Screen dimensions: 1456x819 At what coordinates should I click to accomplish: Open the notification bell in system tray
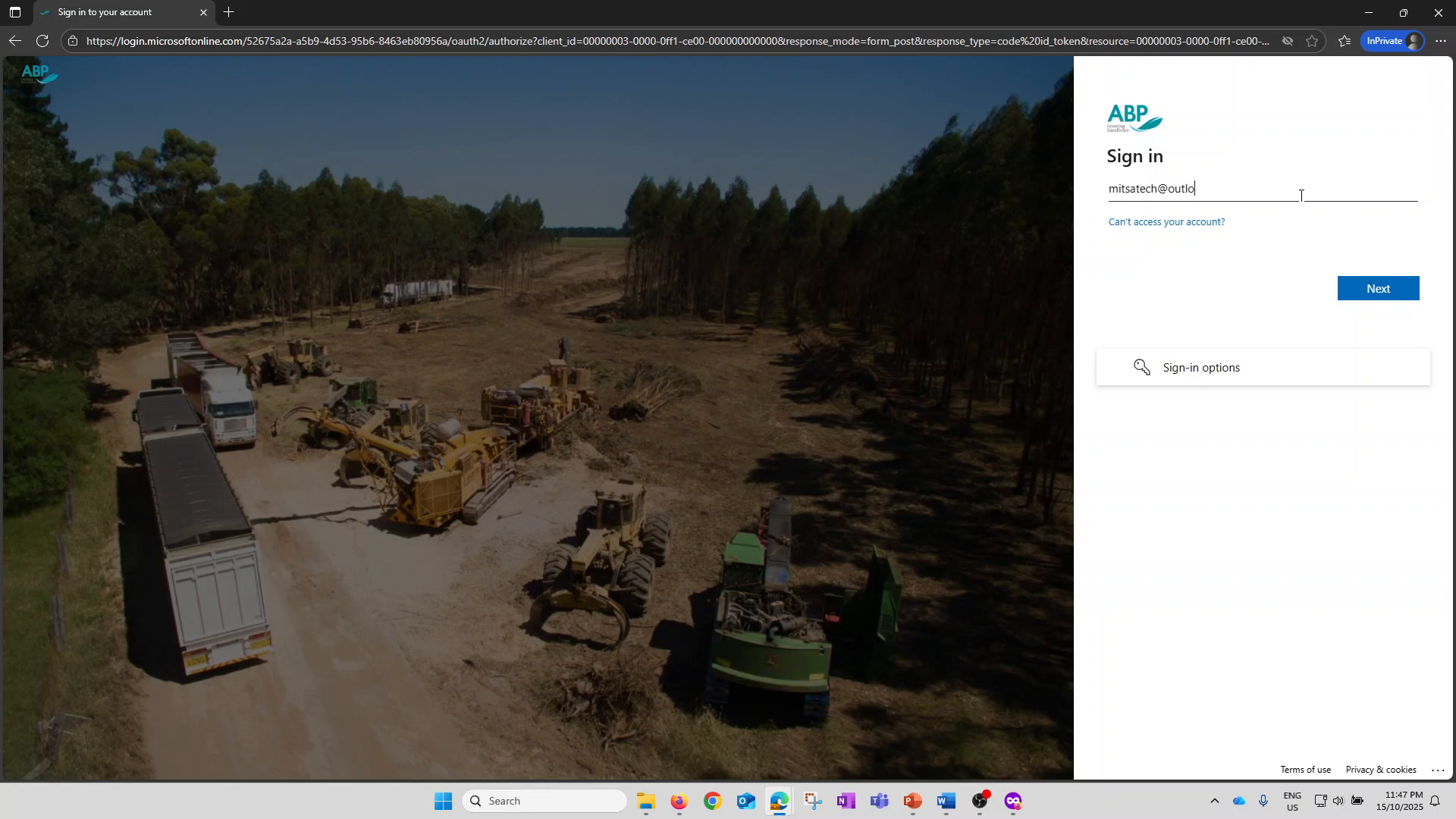pyautogui.click(x=1436, y=801)
